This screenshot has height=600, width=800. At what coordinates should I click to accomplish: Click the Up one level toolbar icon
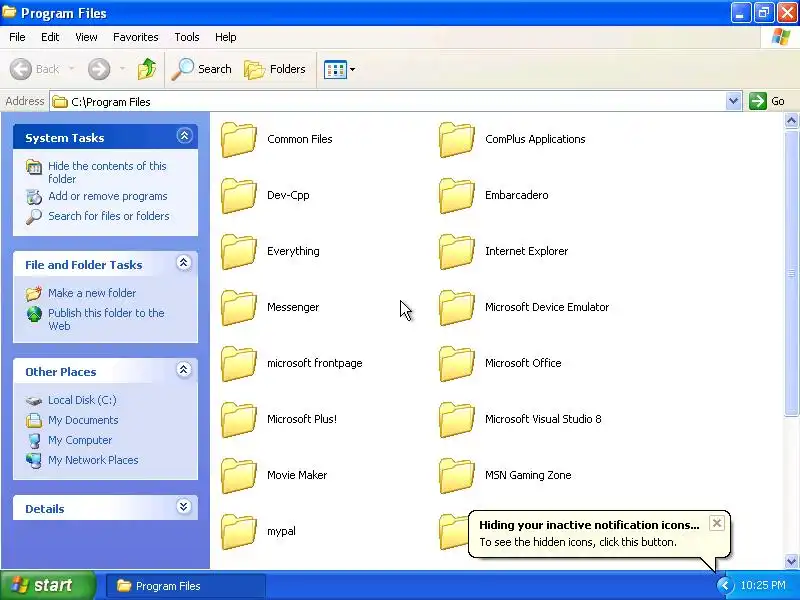[x=147, y=69]
